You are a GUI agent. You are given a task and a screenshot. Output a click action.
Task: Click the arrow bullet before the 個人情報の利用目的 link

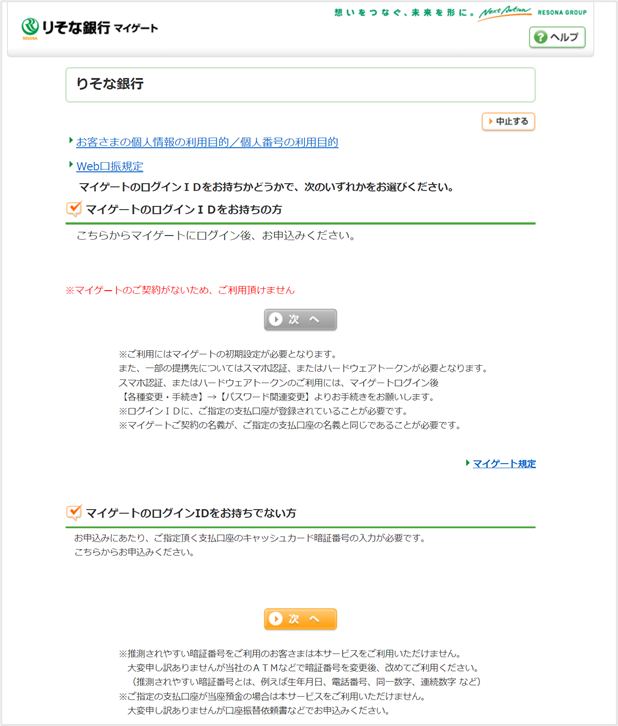71,142
